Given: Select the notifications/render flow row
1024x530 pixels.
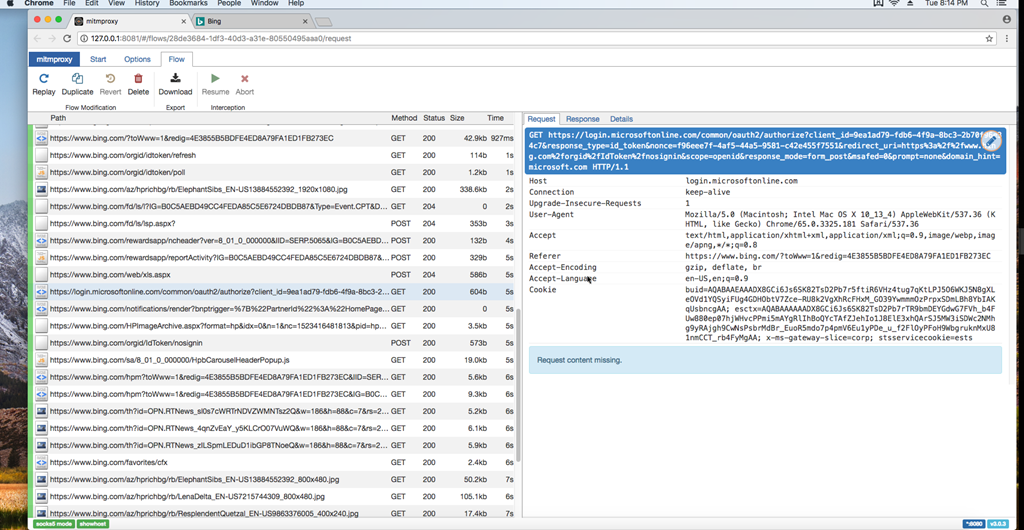Looking at the screenshot, I should (274, 308).
